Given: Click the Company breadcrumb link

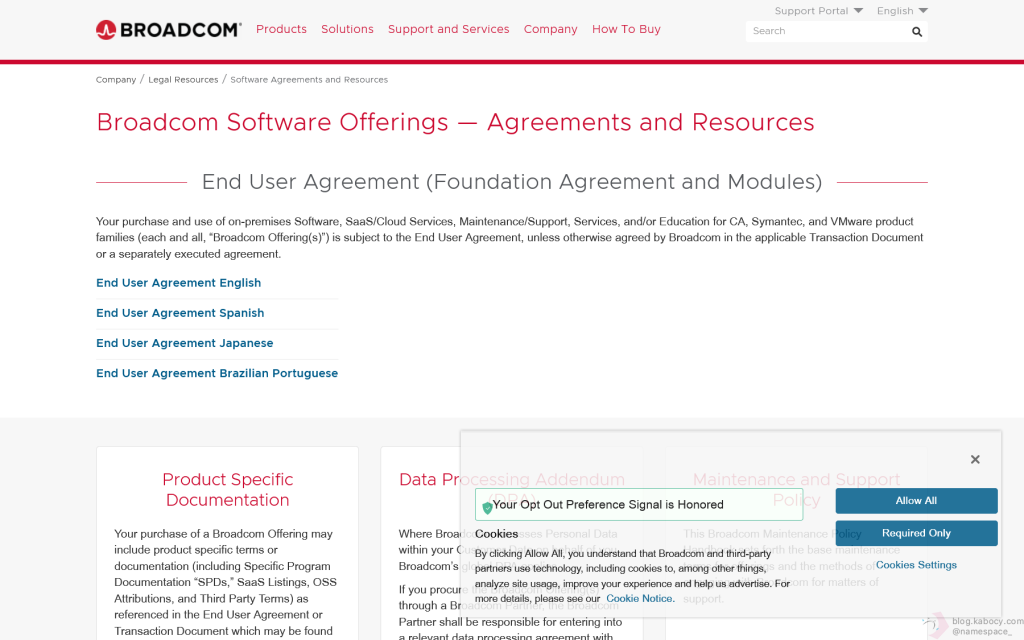Looking at the screenshot, I should (x=116, y=80).
